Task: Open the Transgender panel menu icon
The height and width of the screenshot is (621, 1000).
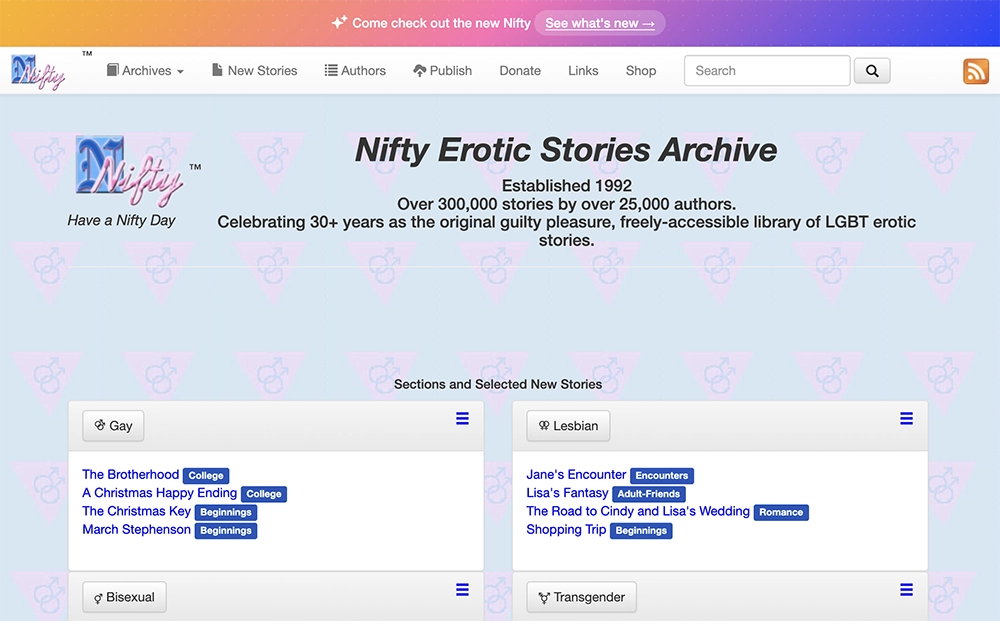Action: pyautogui.click(x=906, y=590)
